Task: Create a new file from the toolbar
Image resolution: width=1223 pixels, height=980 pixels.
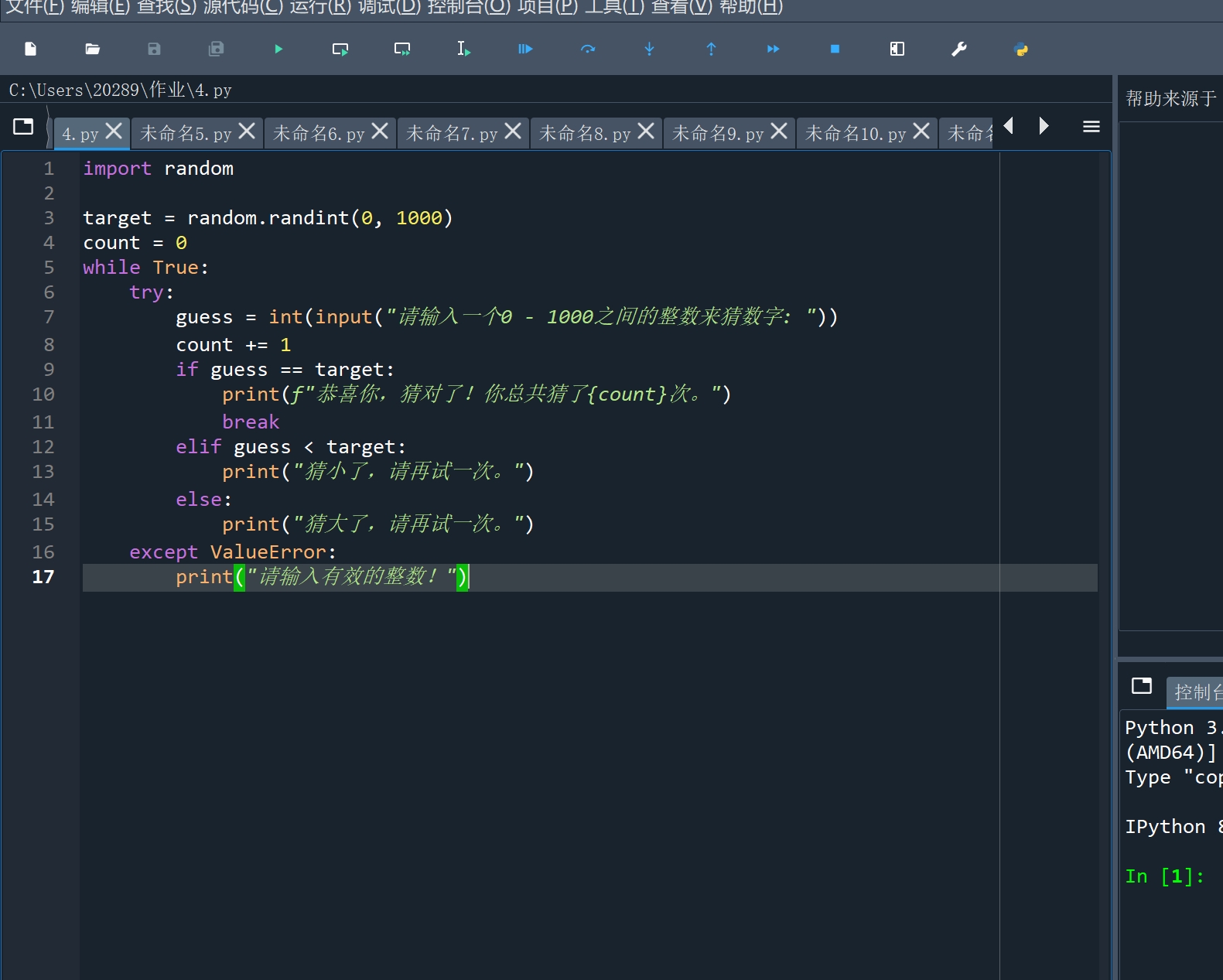Action: click(31, 49)
